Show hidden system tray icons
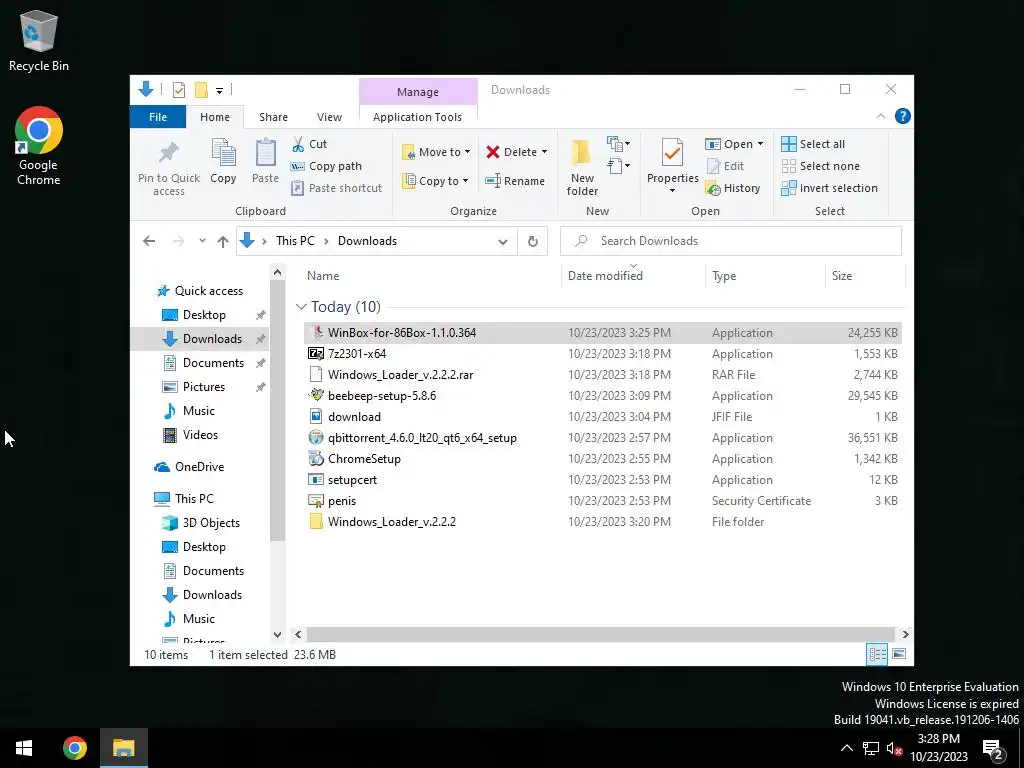Viewport: 1024px width, 768px height. pyautogui.click(x=846, y=748)
